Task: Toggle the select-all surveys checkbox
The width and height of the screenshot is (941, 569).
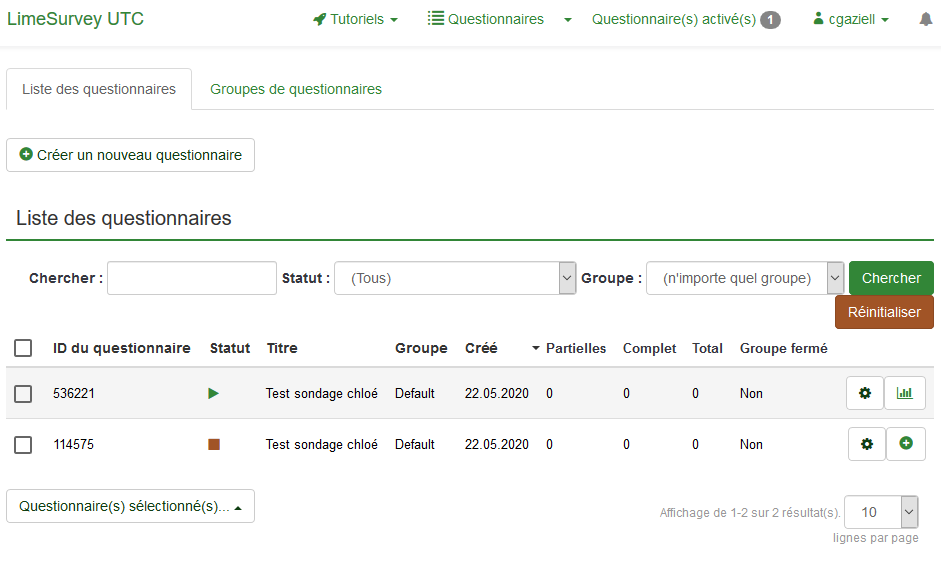Action: (x=23, y=348)
